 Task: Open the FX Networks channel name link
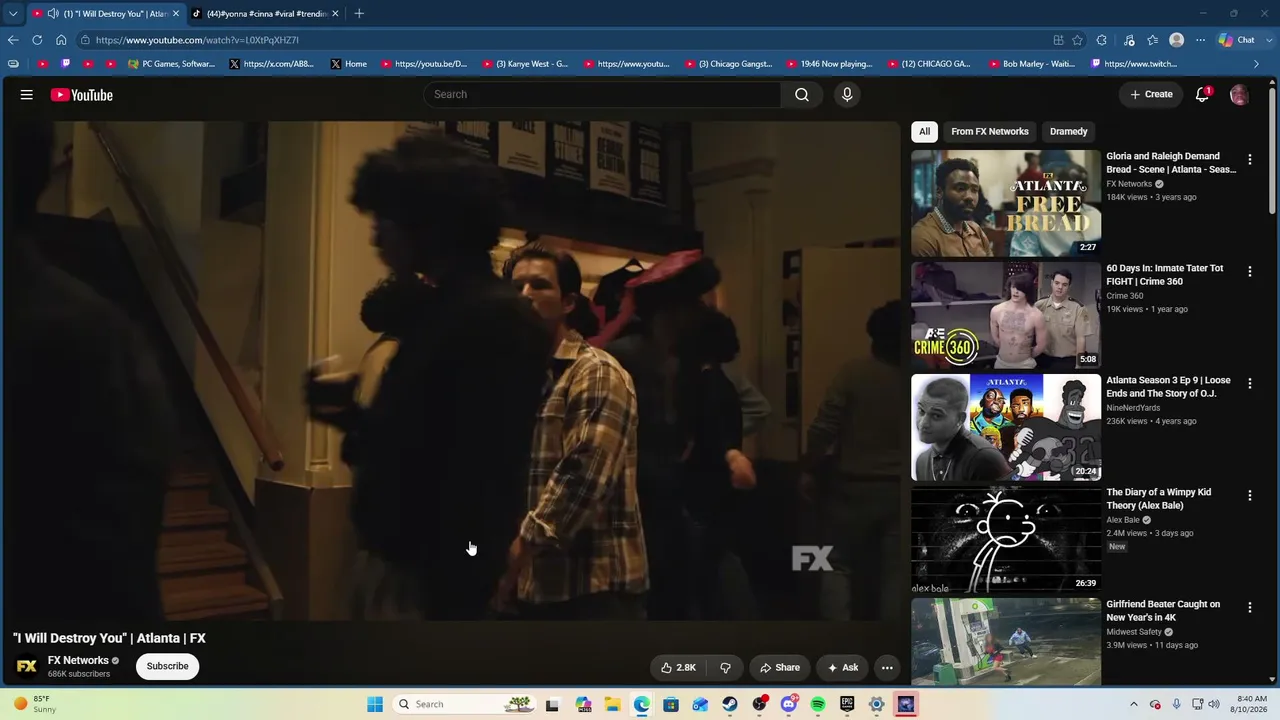78,660
